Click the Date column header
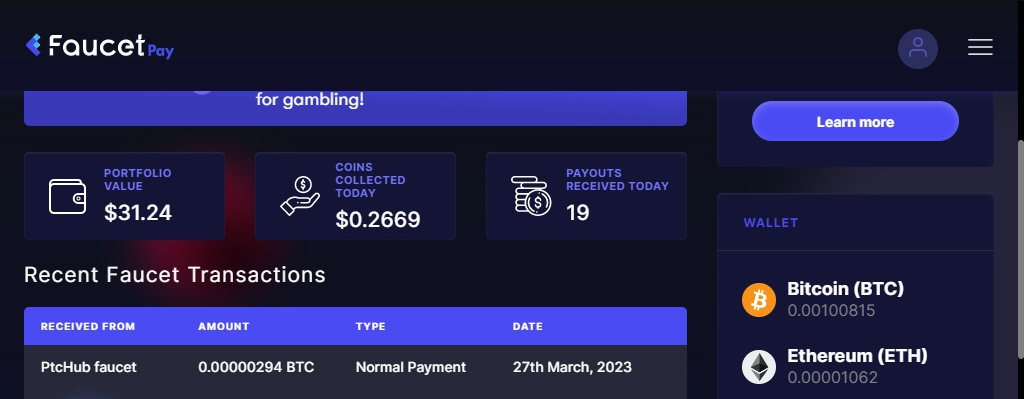Image resolution: width=1024 pixels, height=399 pixels. click(527, 327)
